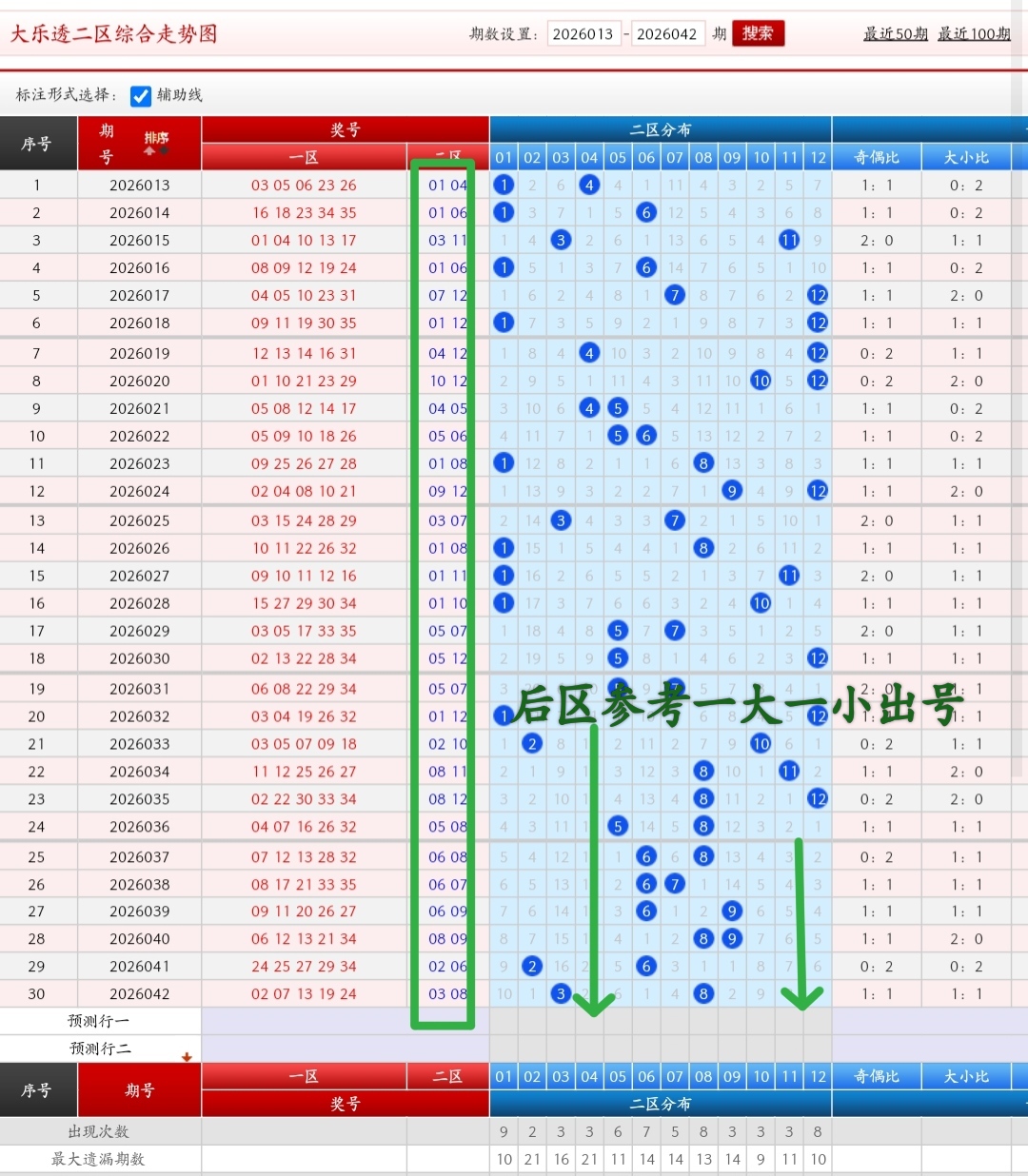Image resolution: width=1028 pixels, height=1176 pixels.
Task: Click the start period field showing 2026013
Action: [x=583, y=34]
